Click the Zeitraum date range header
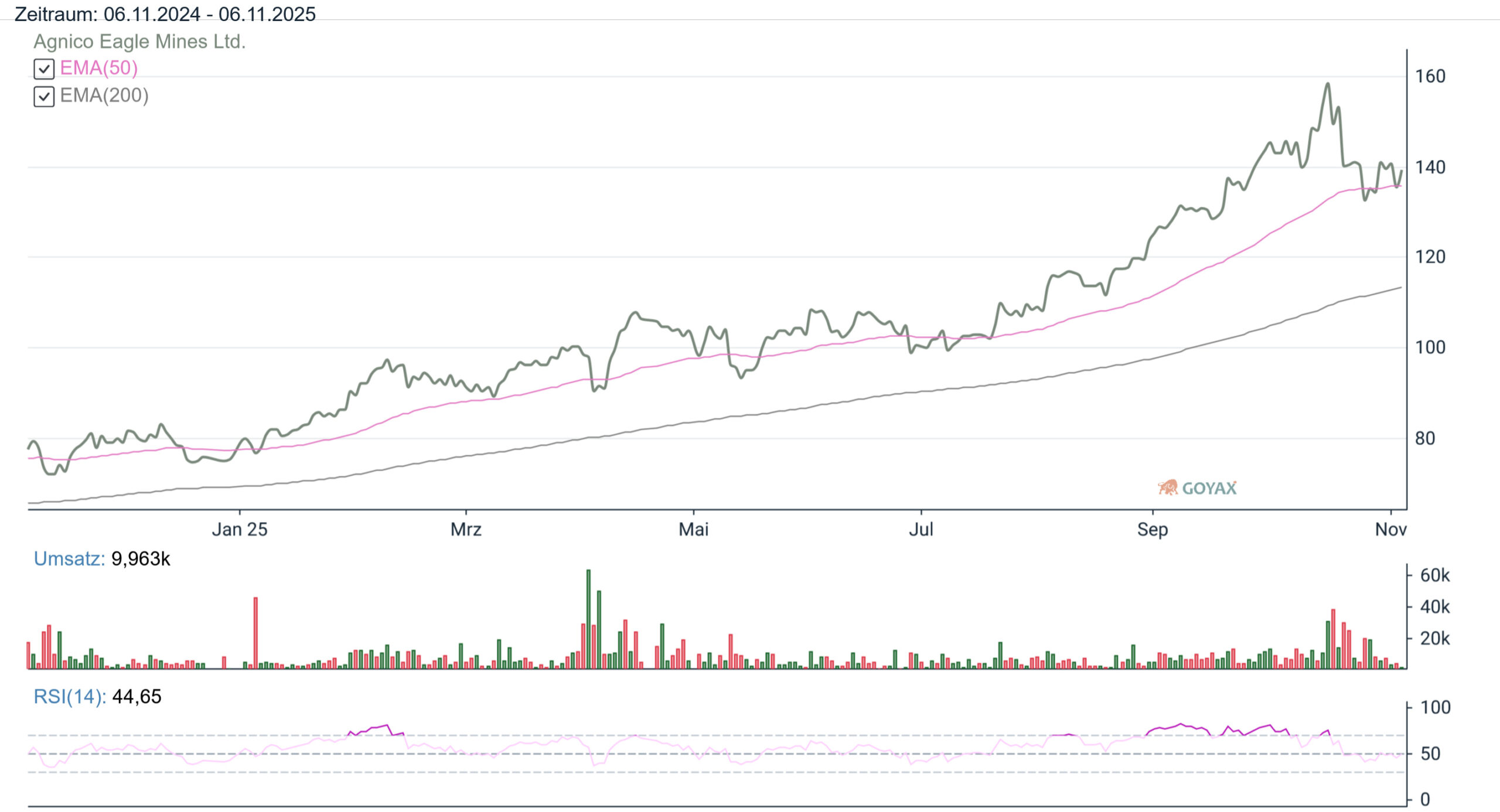The width and height of the screenshot is (1500, 812). 165,14
